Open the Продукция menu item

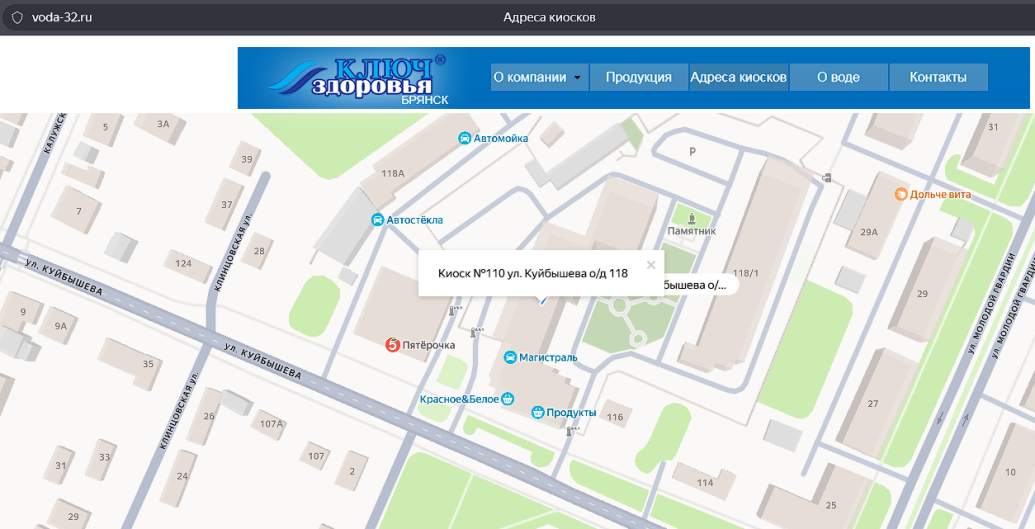[638, 77]
